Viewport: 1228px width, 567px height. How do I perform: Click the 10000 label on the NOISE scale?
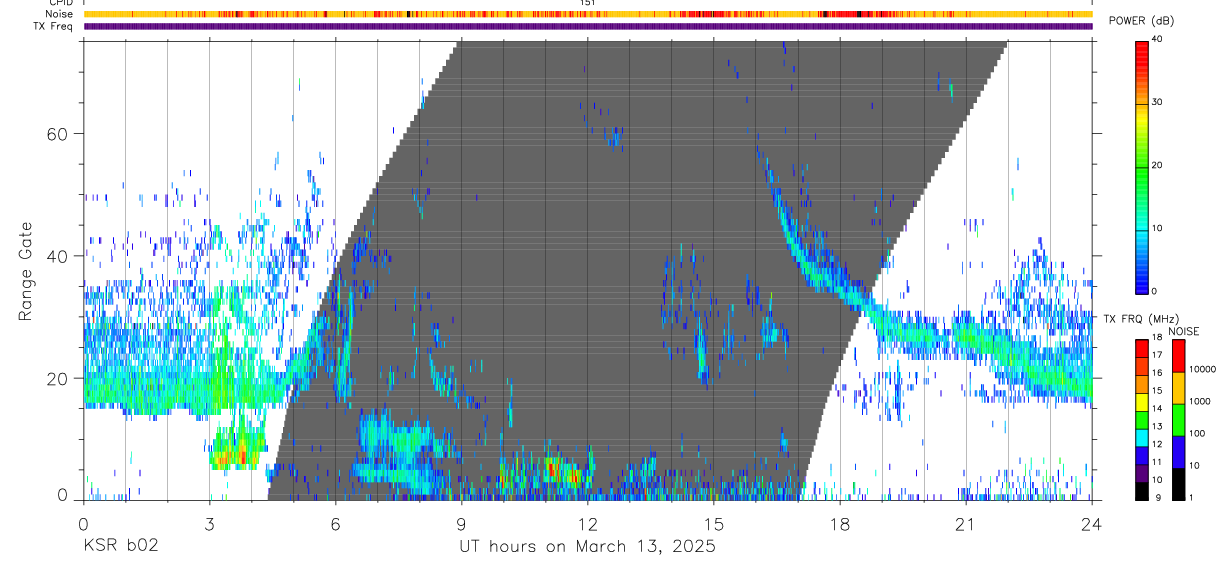[1202, 369]
